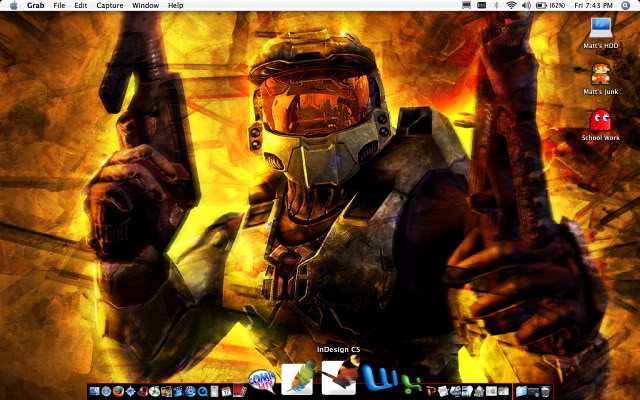Launch Microsoft PowerPoint from the dock
The height and width of the screenshot is (400, 640).
click(431, 391)
